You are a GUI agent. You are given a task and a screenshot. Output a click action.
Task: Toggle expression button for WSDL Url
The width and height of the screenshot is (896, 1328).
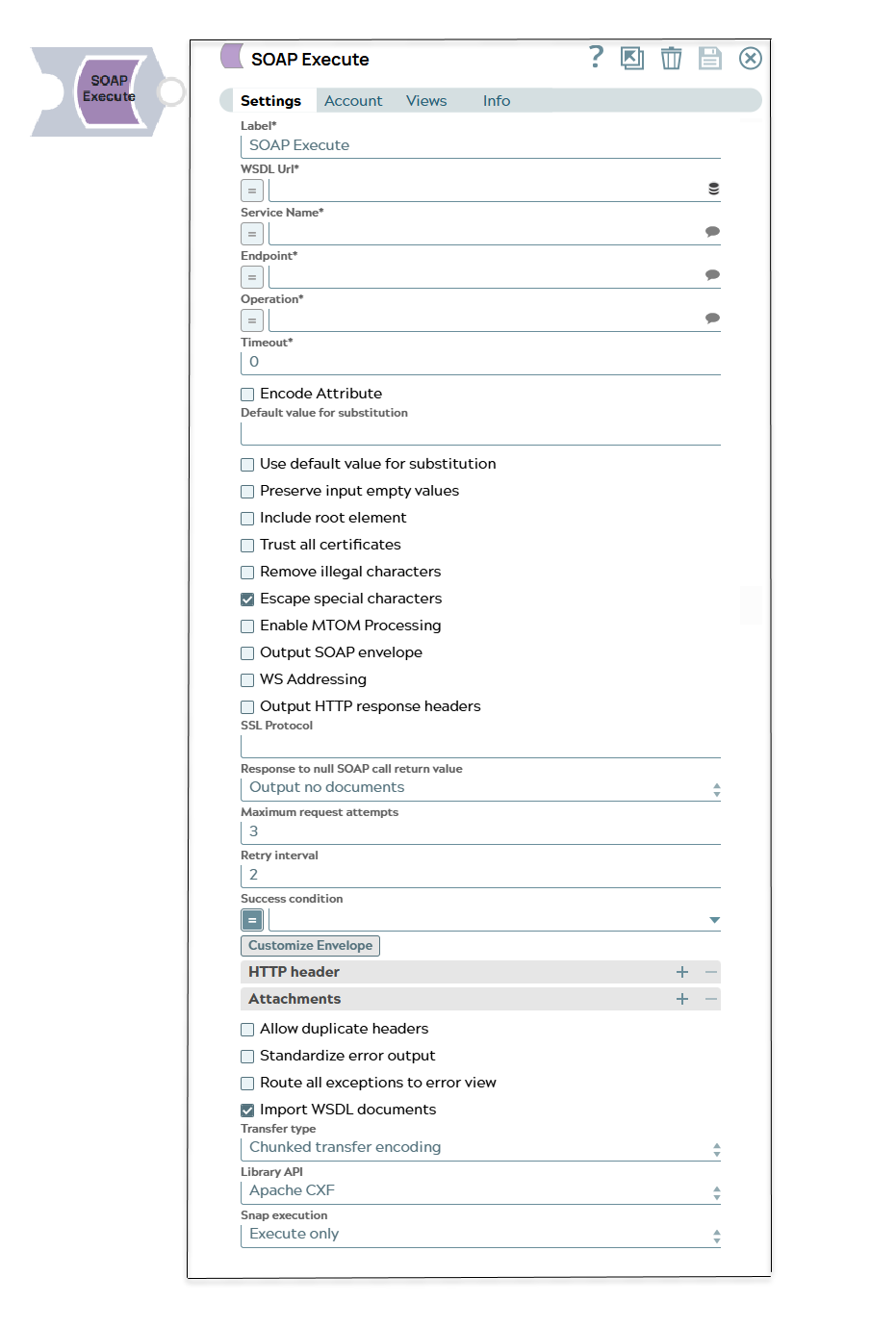[x=252, y=191]
